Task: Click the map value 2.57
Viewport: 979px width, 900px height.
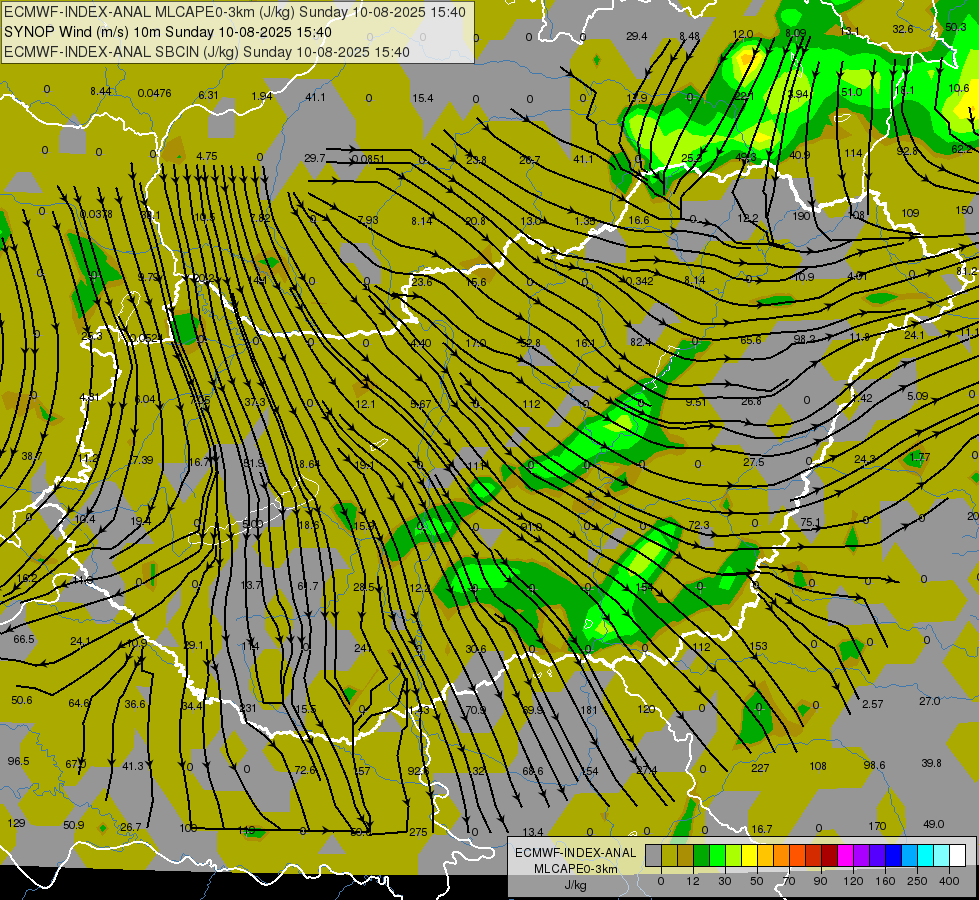Action: (872, 704)
